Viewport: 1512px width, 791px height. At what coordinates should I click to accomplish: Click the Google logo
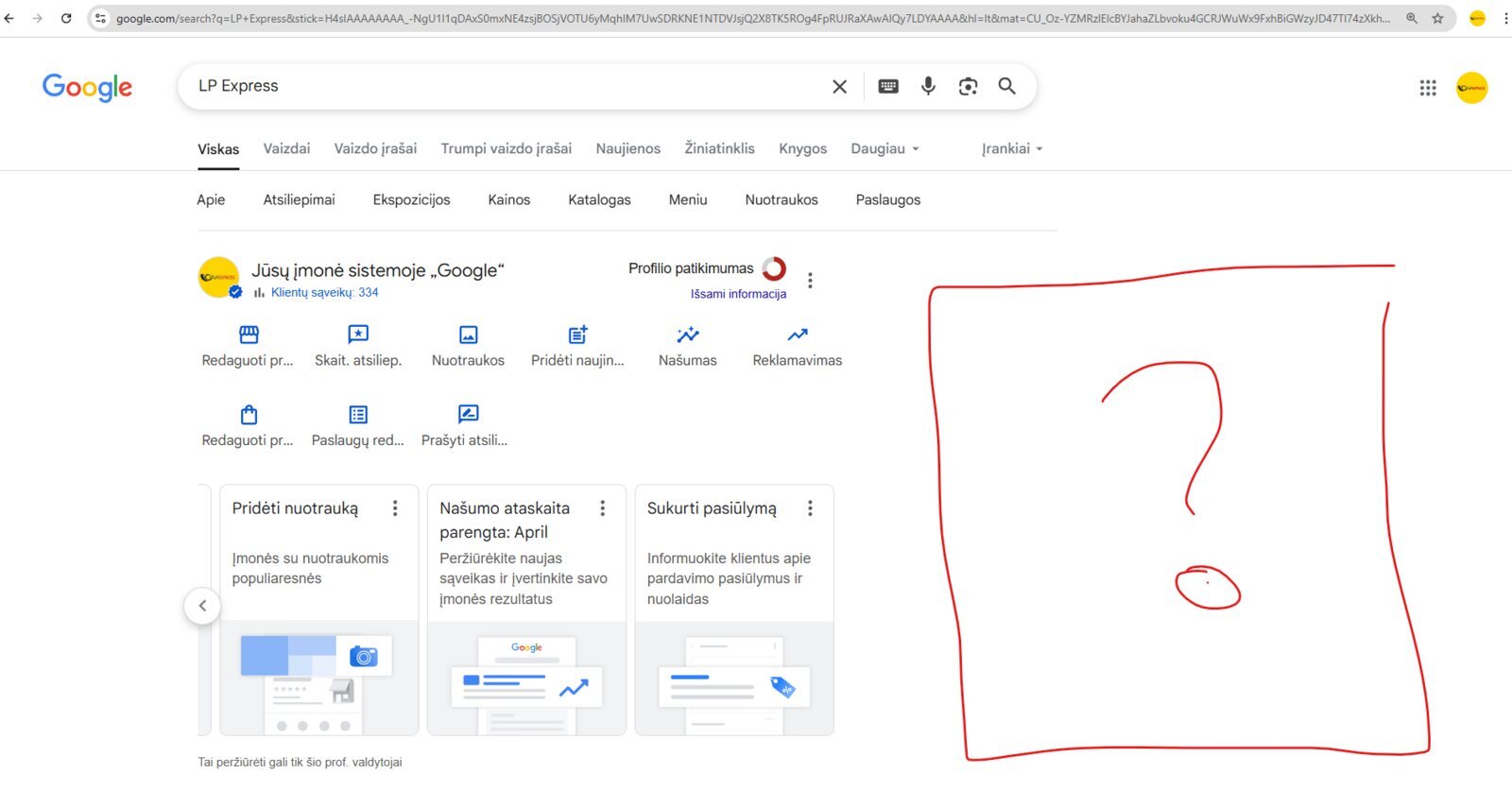pos(87,87)
